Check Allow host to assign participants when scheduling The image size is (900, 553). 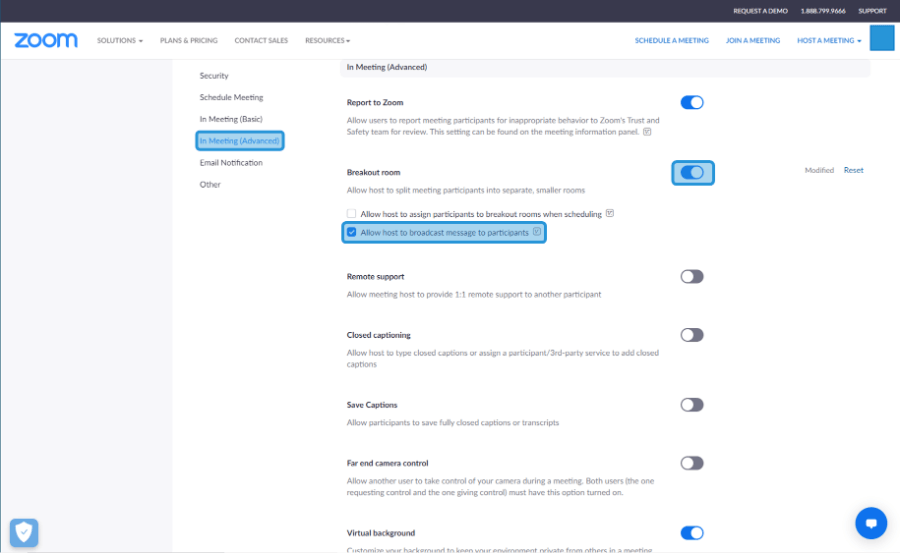tap(351, 214)
